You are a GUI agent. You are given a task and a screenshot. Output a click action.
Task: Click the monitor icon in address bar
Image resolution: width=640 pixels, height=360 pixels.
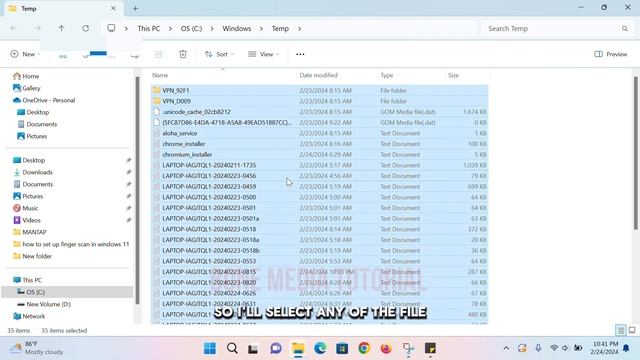(x=111, y=28)
